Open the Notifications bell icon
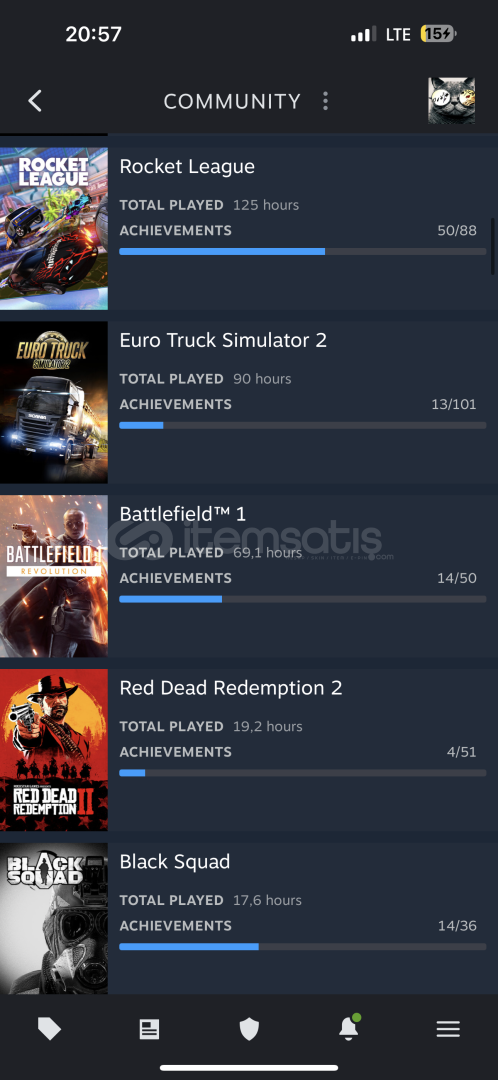This screenshot has height=1080, width=498. point(349,1028)
